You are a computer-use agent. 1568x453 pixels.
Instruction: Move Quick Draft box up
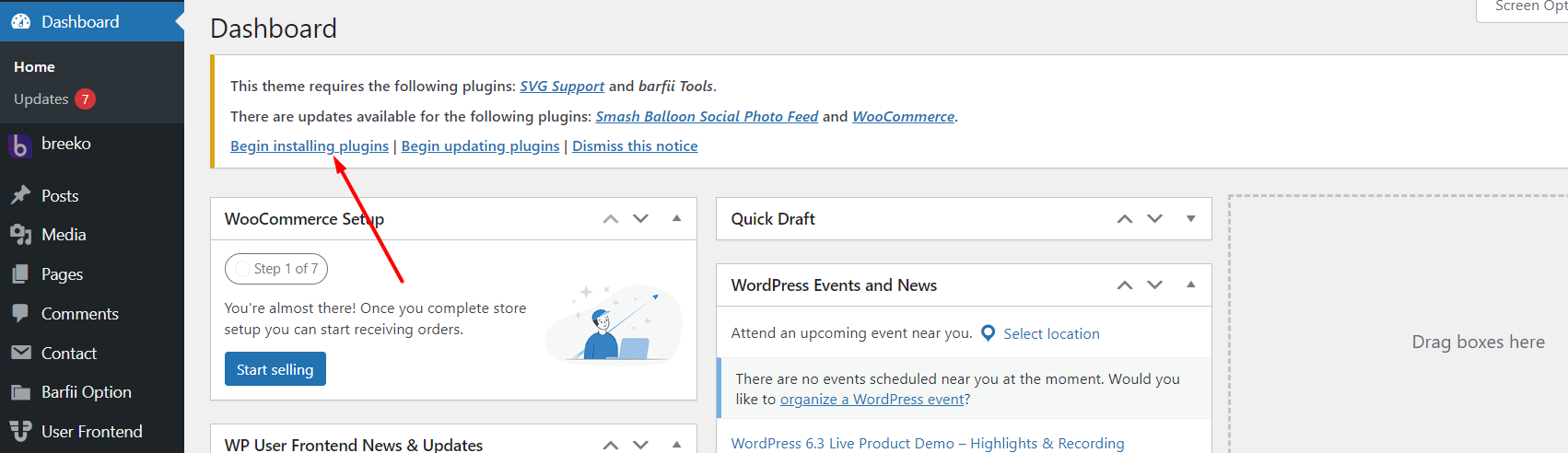(1124, 218)
